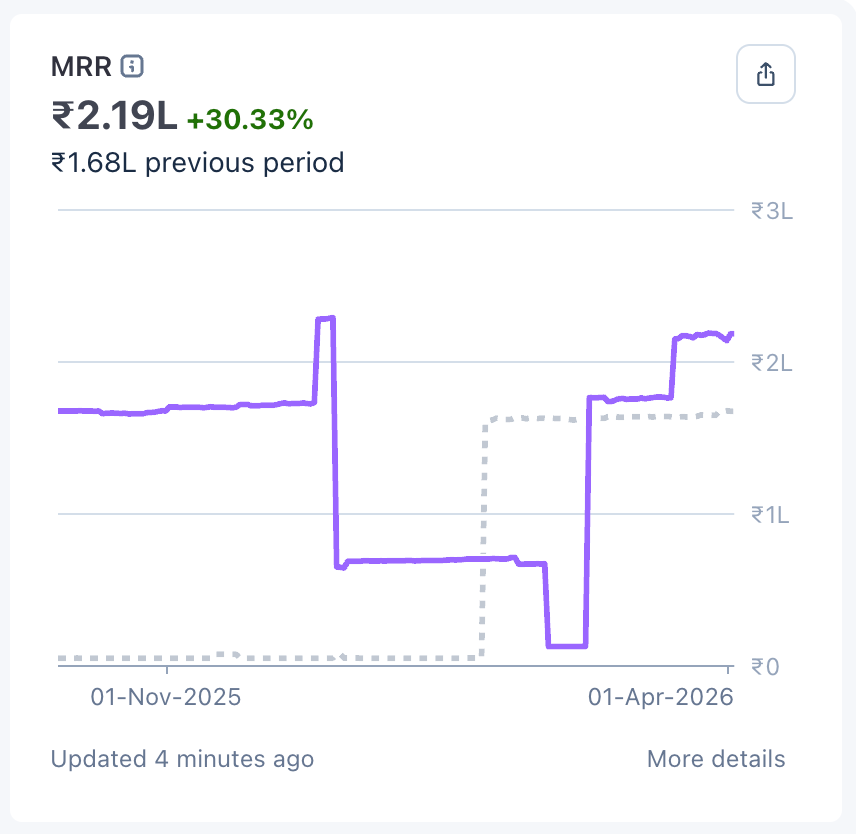Click the peak spike of the purple line
Screen dimensions: 856x834
(325, 319)
